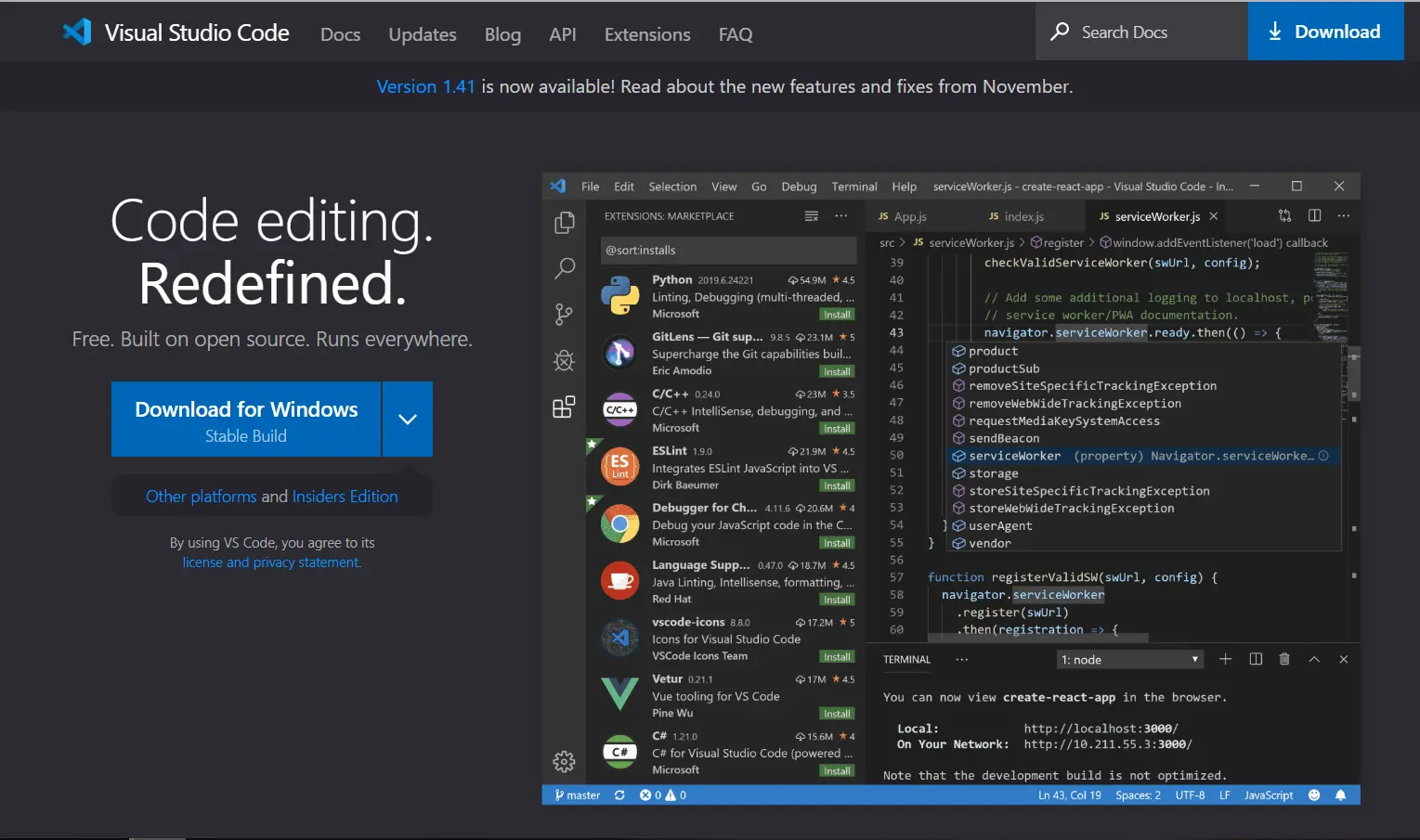Viewport: 1420px width, 840px height.
Task: Open the Other platforms link
Action: pyautogui.click(x=201, y=497)
